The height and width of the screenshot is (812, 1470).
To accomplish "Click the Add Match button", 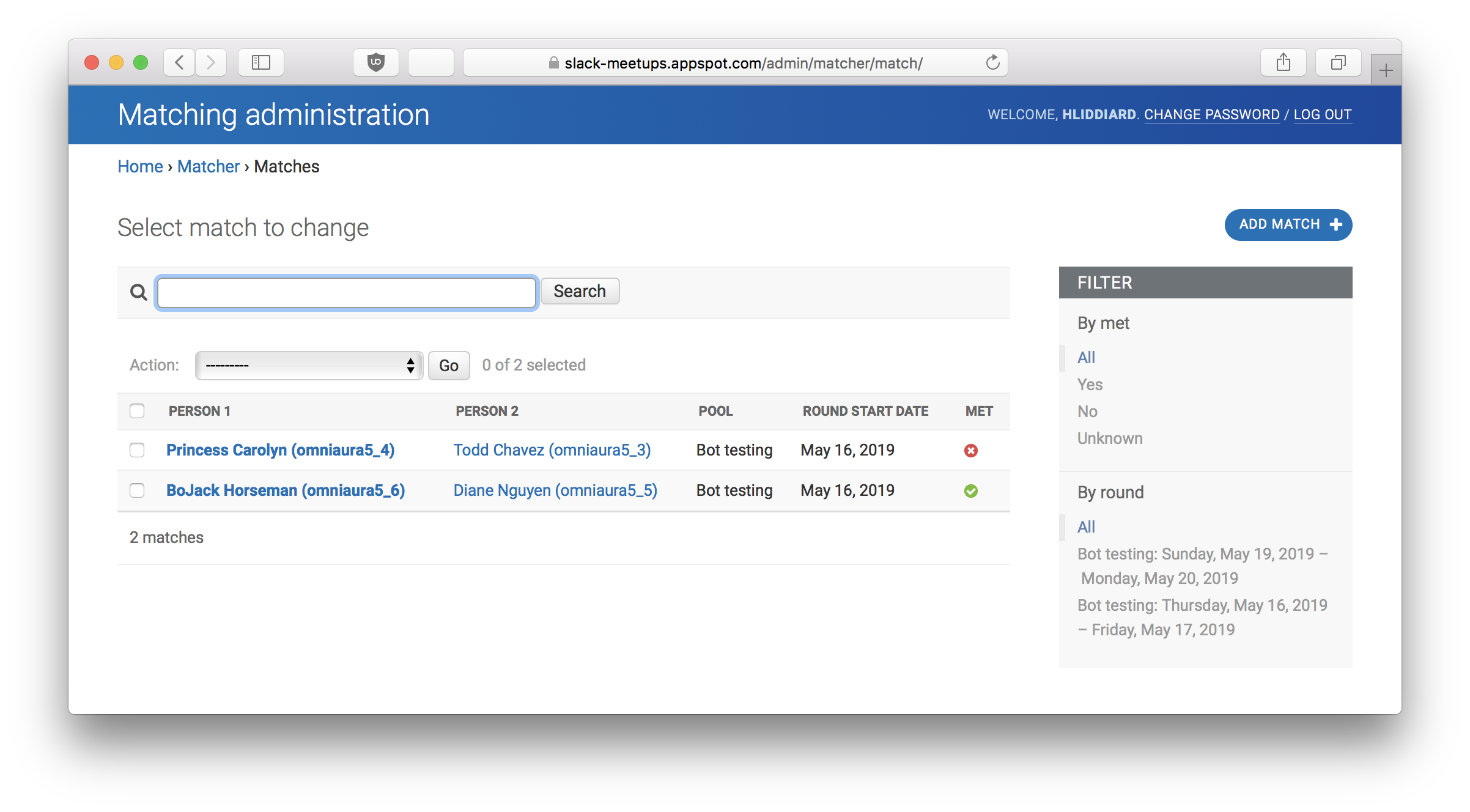I will [x=1288, y=225].
